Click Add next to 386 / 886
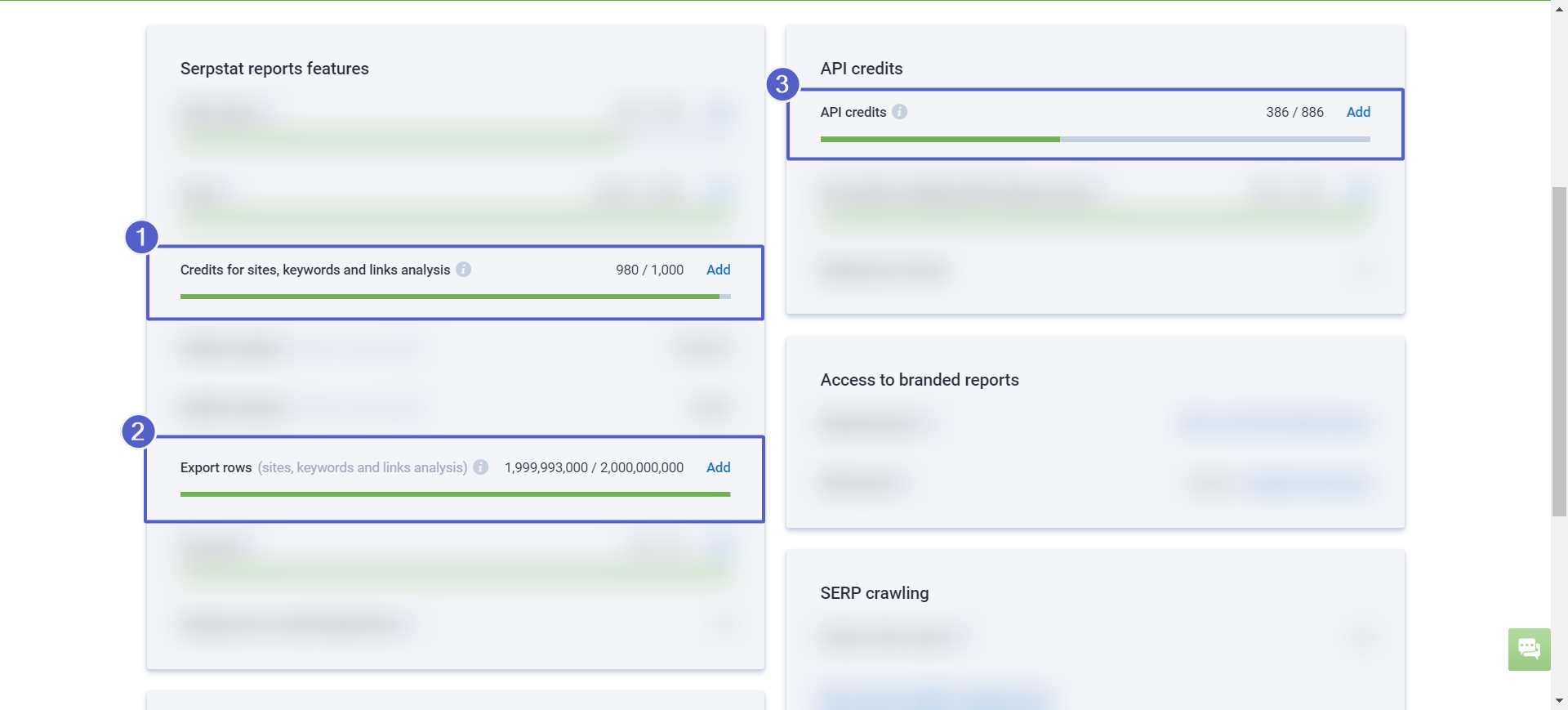Viewport: 1568px width, 710px height. 1358,112
